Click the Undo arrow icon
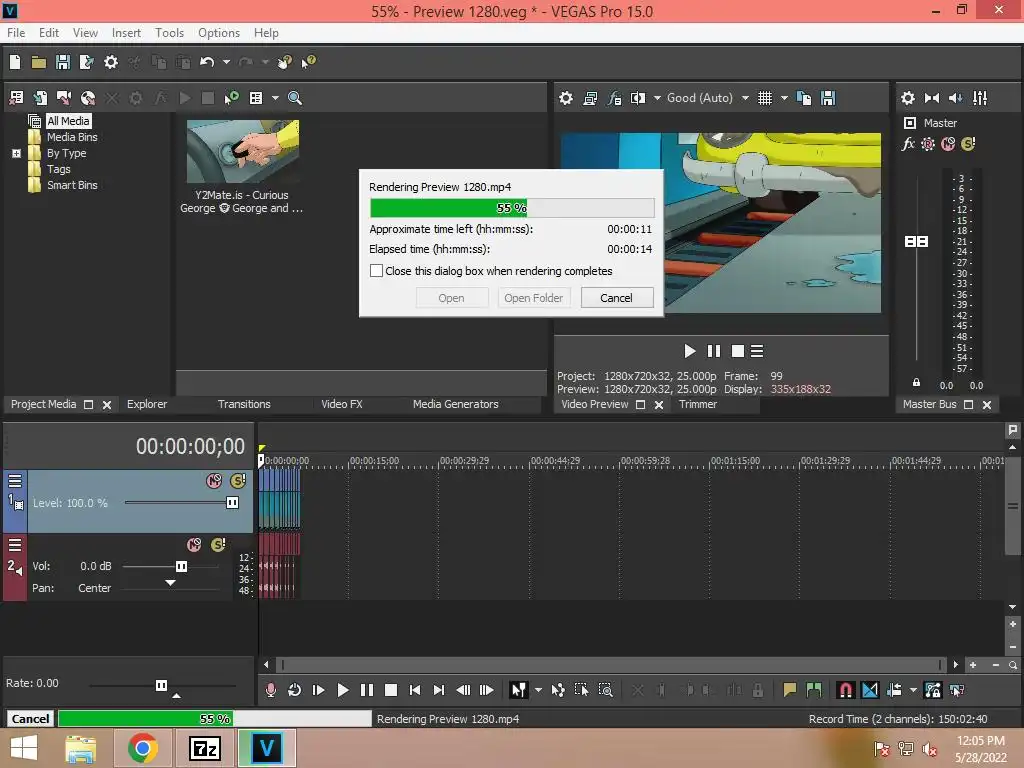The image size is (1024, 768). coord(207,62)
